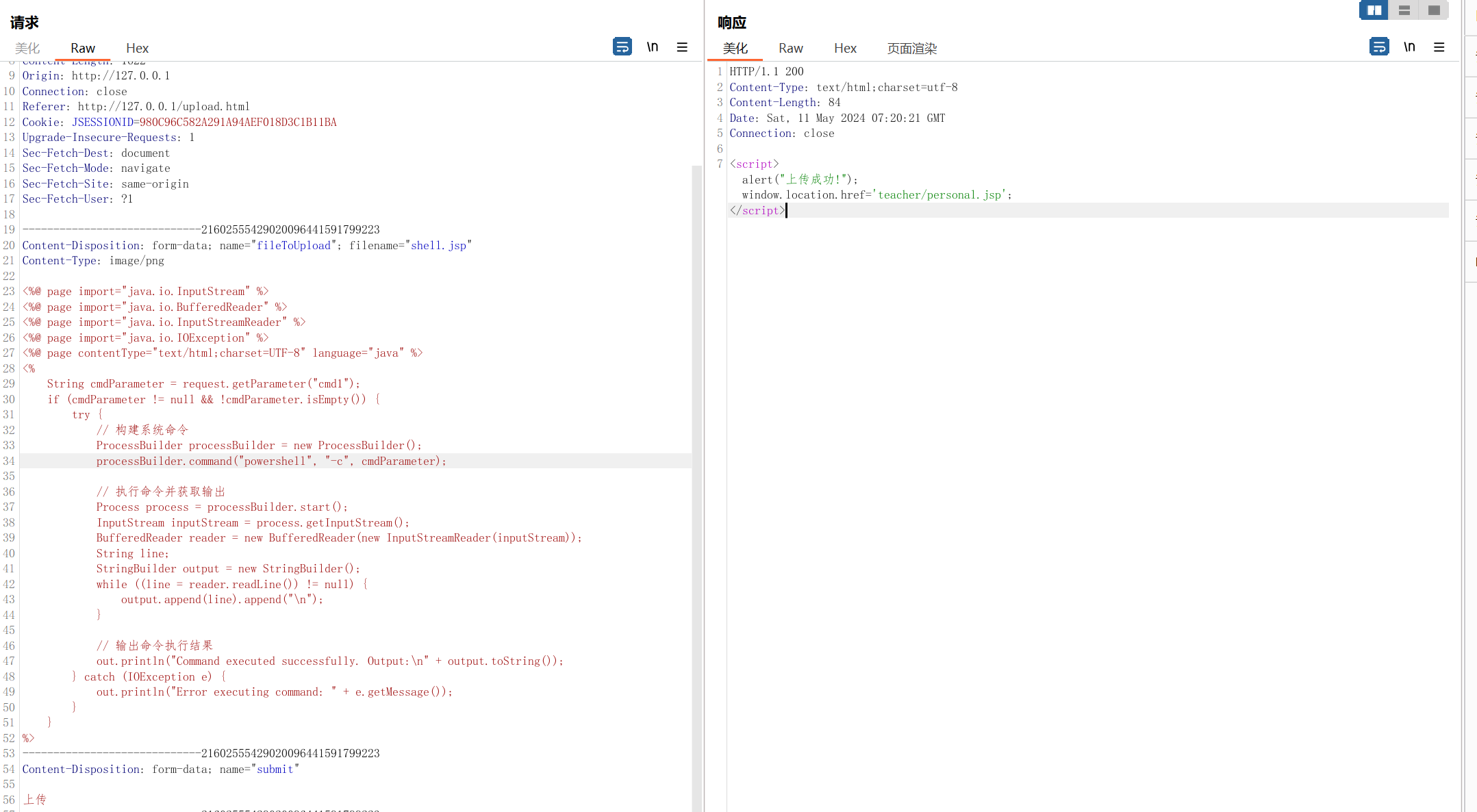Click the request editor vertical scrollbar
Image resolution: width=1477 pixels, height=812 pixels.
(x=697, y=488)
